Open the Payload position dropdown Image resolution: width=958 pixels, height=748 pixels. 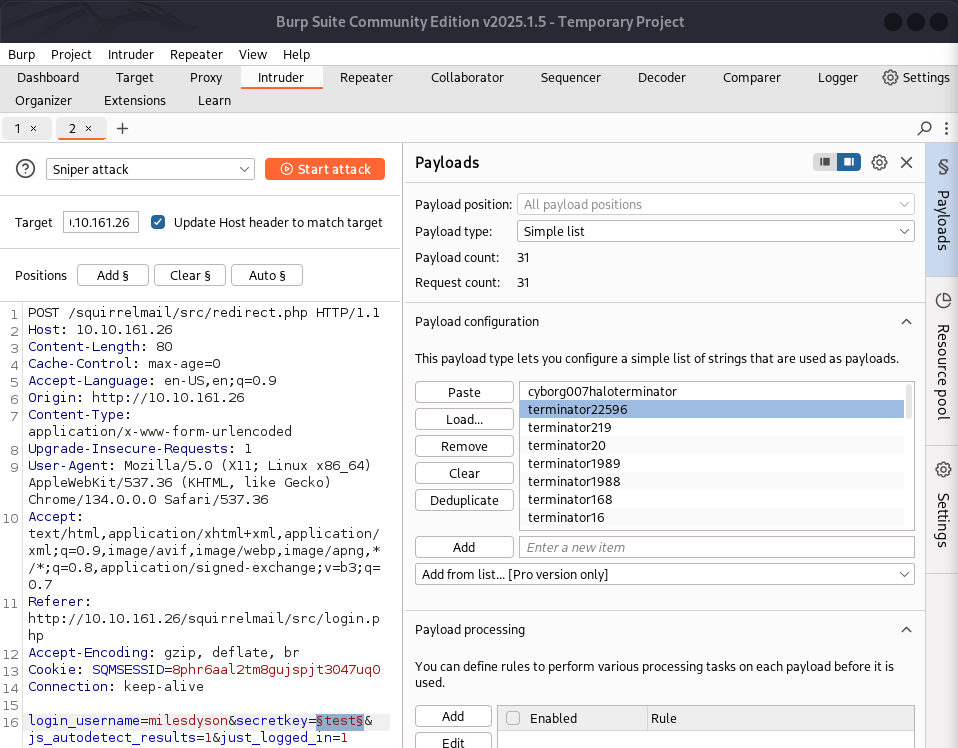pyautogui.click(x=715, y=204)
